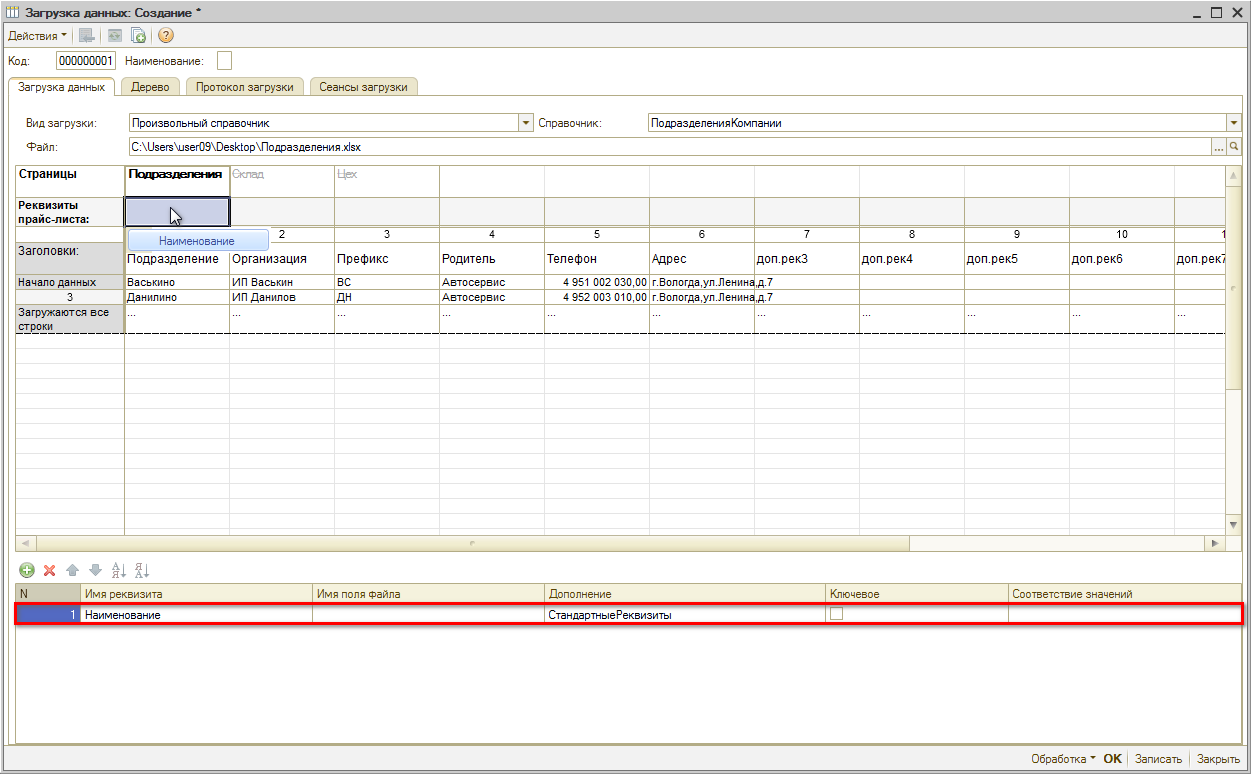Sort rows descending with the Я-А icon
Viewport: 1251px width, 774px height.
point(141,570)
